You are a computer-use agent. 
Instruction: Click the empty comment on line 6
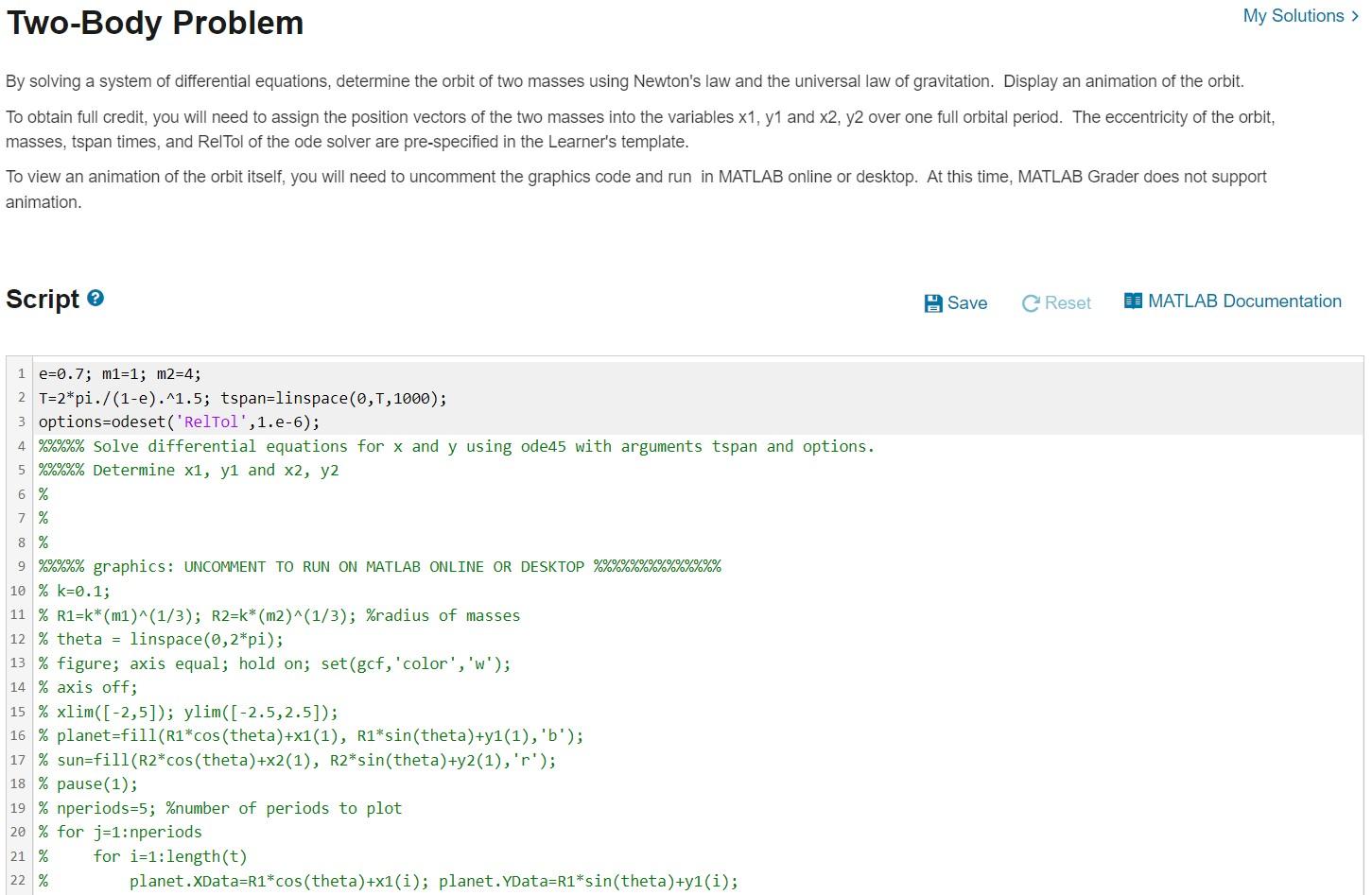coord(43,493)
